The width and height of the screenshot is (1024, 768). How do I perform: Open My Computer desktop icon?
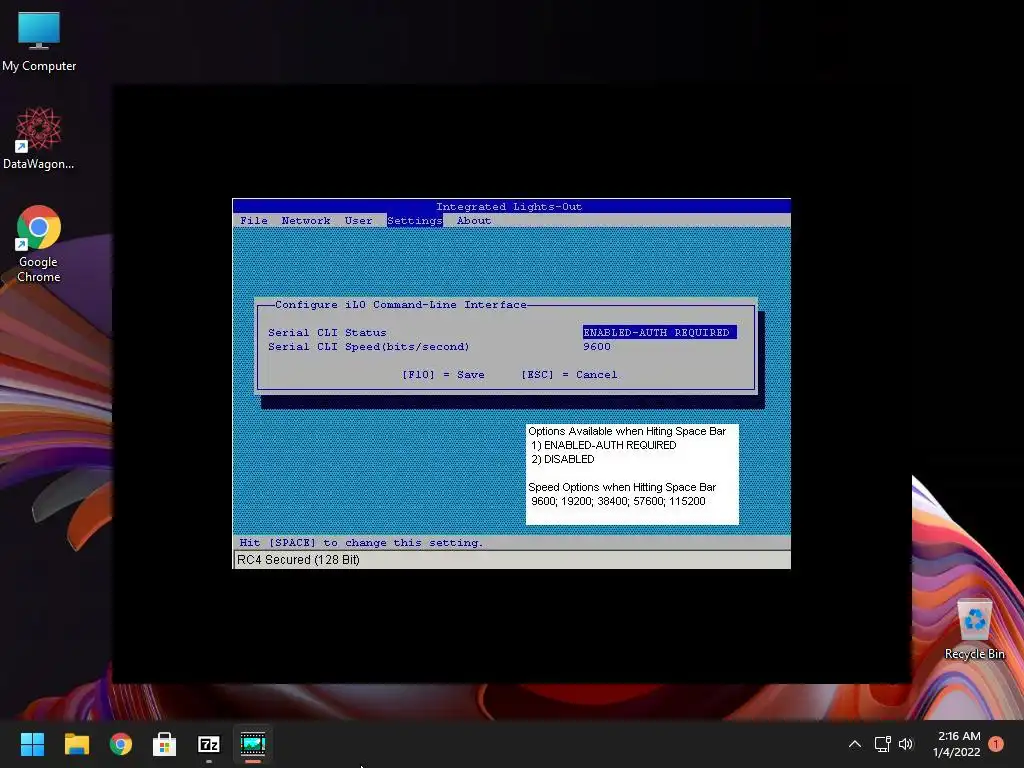coord(39,40)
